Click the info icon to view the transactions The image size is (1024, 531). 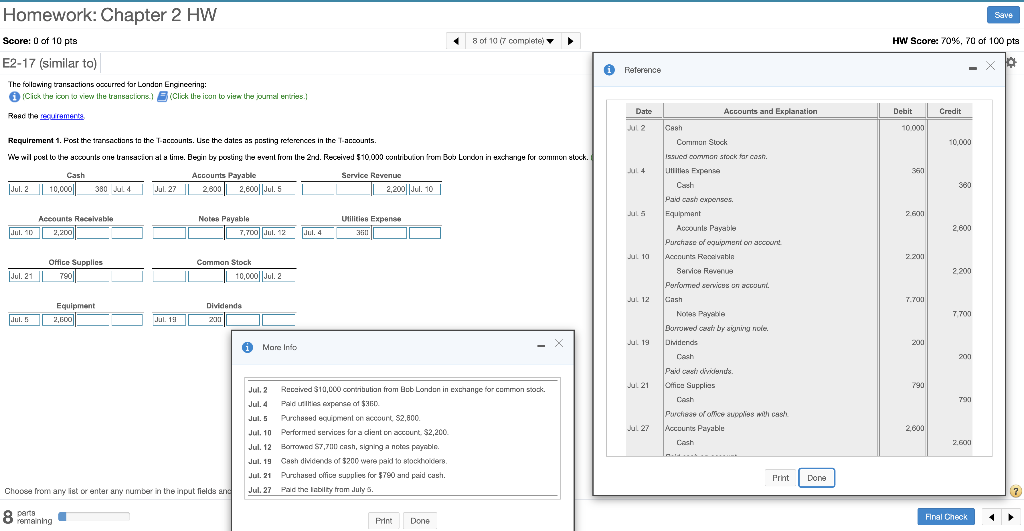click(14, 97)
